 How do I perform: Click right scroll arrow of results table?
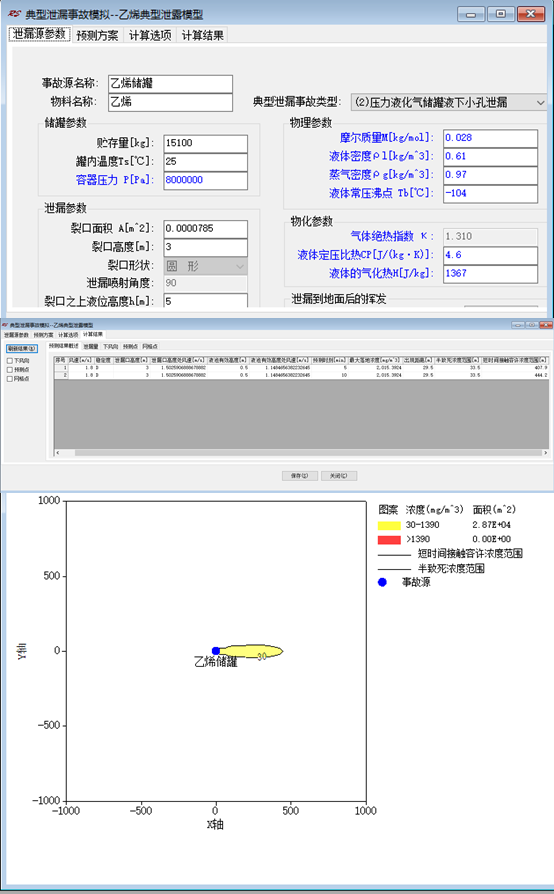tap(545, 453)
